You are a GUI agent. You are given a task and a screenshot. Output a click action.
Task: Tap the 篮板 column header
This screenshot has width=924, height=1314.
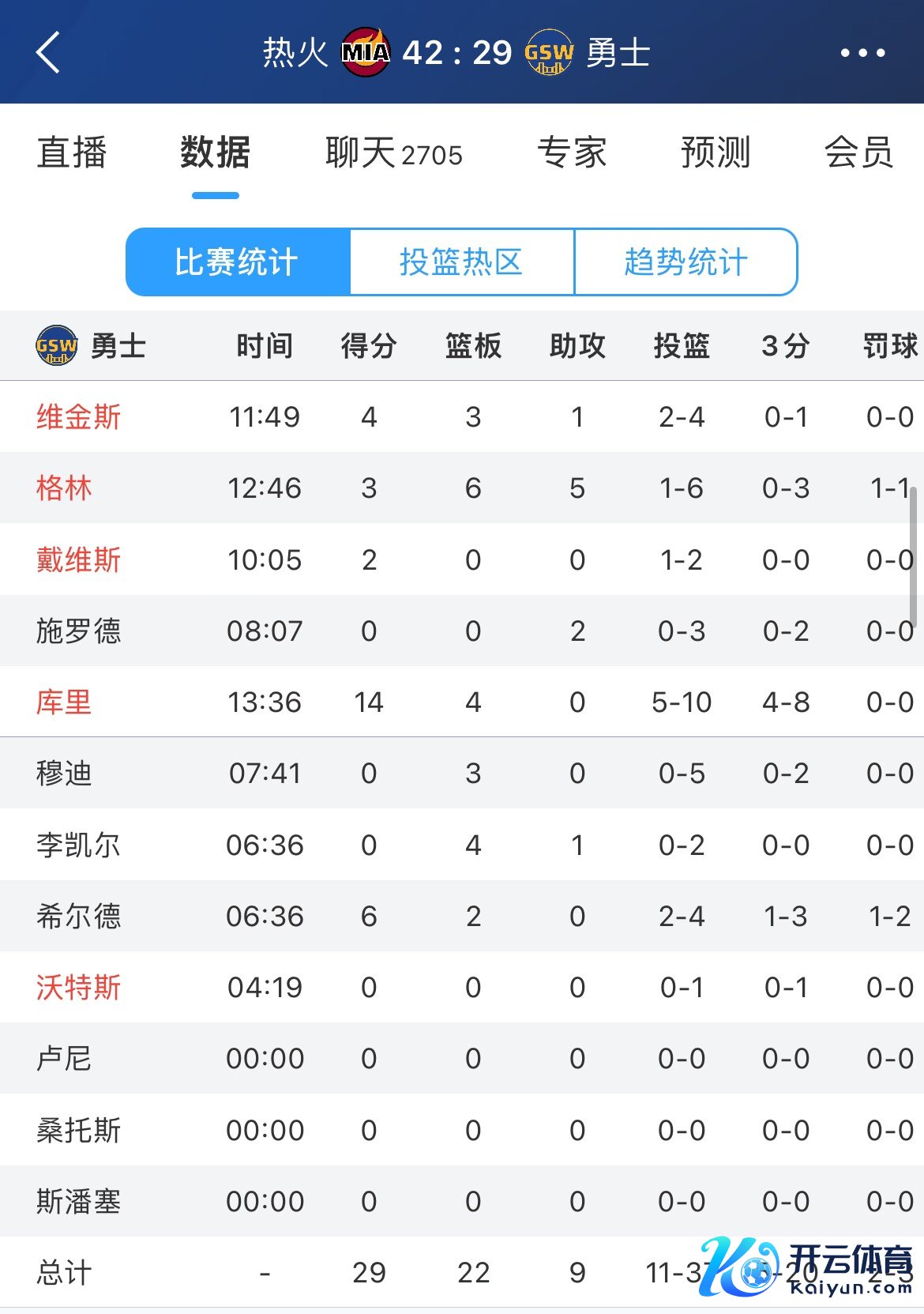(473, 346)
